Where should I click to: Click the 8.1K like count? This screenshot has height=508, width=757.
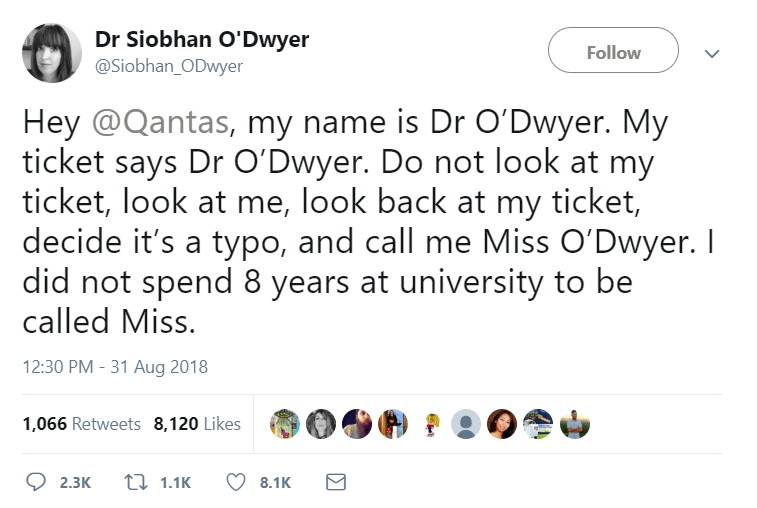(x=275, y=482)
